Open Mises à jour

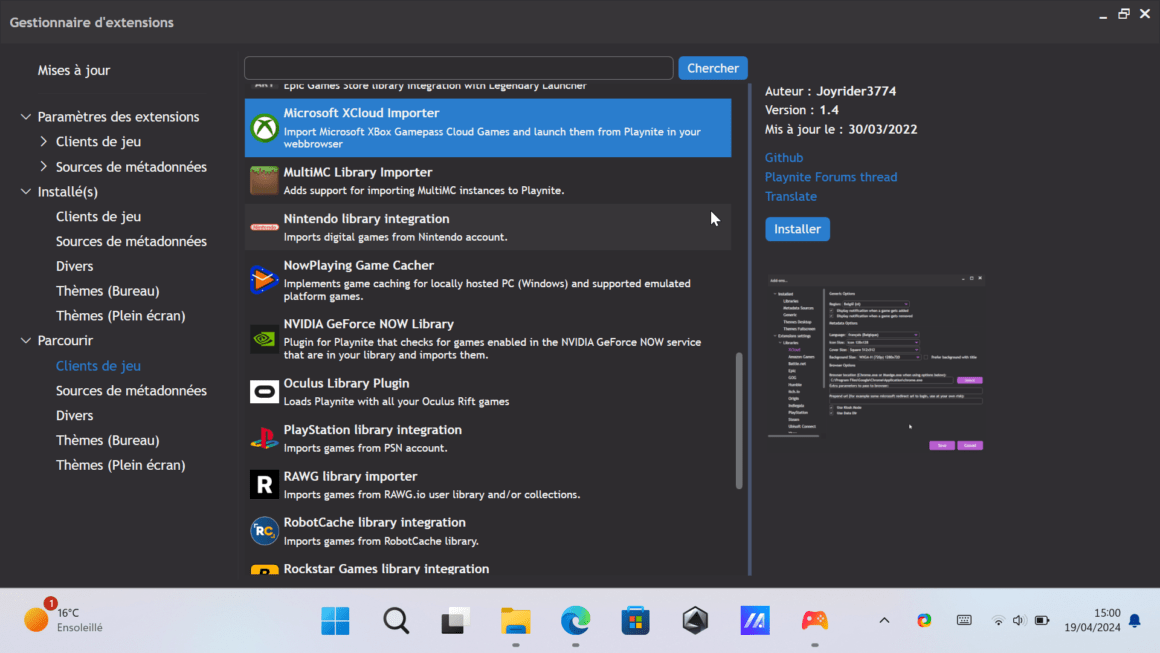[74, 70]
